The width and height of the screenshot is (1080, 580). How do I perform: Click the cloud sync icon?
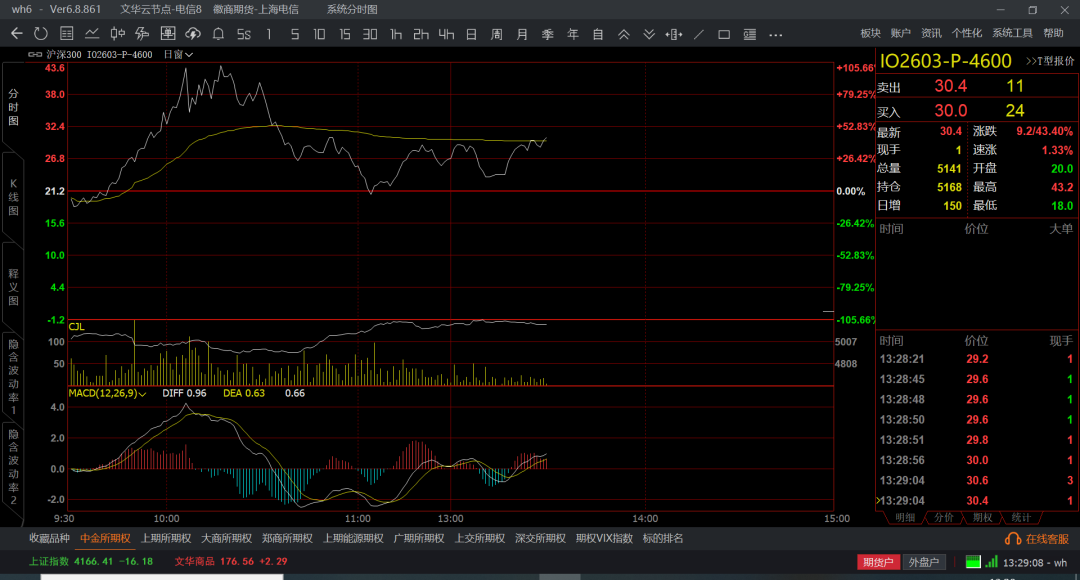(193, 34)
